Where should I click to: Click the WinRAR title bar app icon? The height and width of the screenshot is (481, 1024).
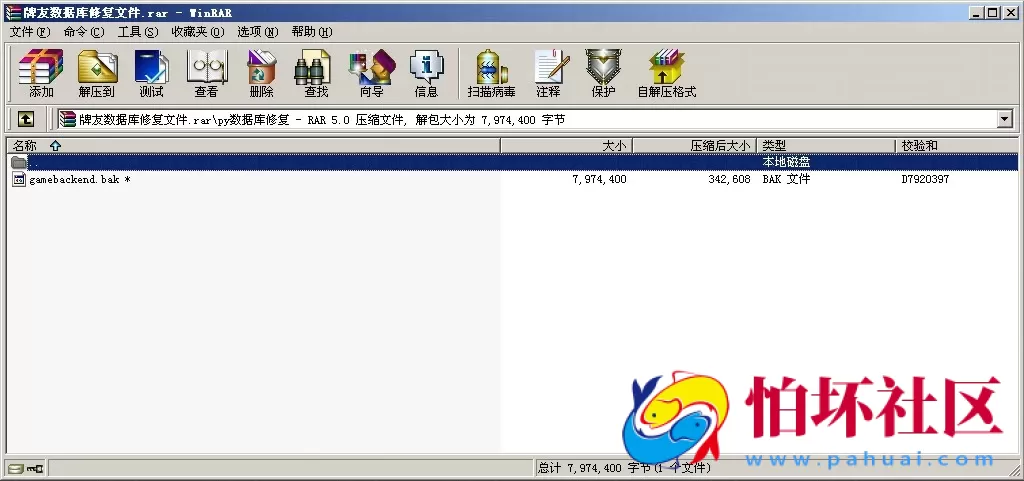point(12,12)
